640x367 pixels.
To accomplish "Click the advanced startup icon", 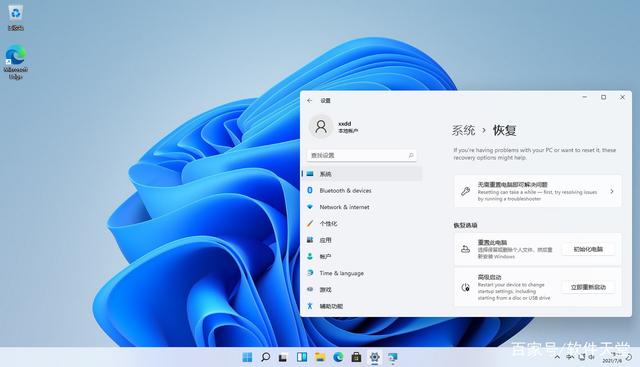I will [x=465, y=287].
